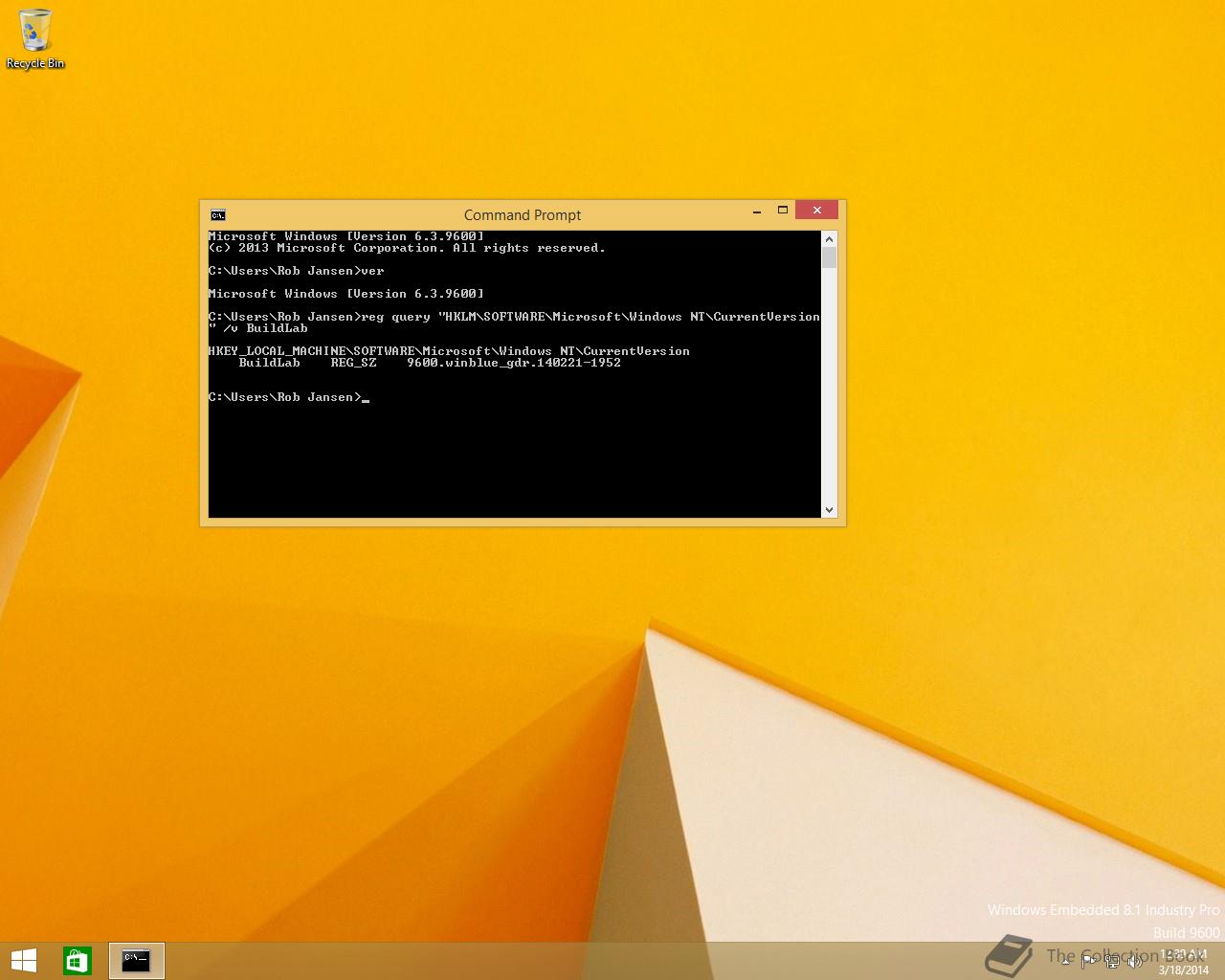Image resolution: width=1225 pixels, height=980 pixels.
Task: Click the scrollbar down arrow in Command Prompt
Action: tap(829, 510)
